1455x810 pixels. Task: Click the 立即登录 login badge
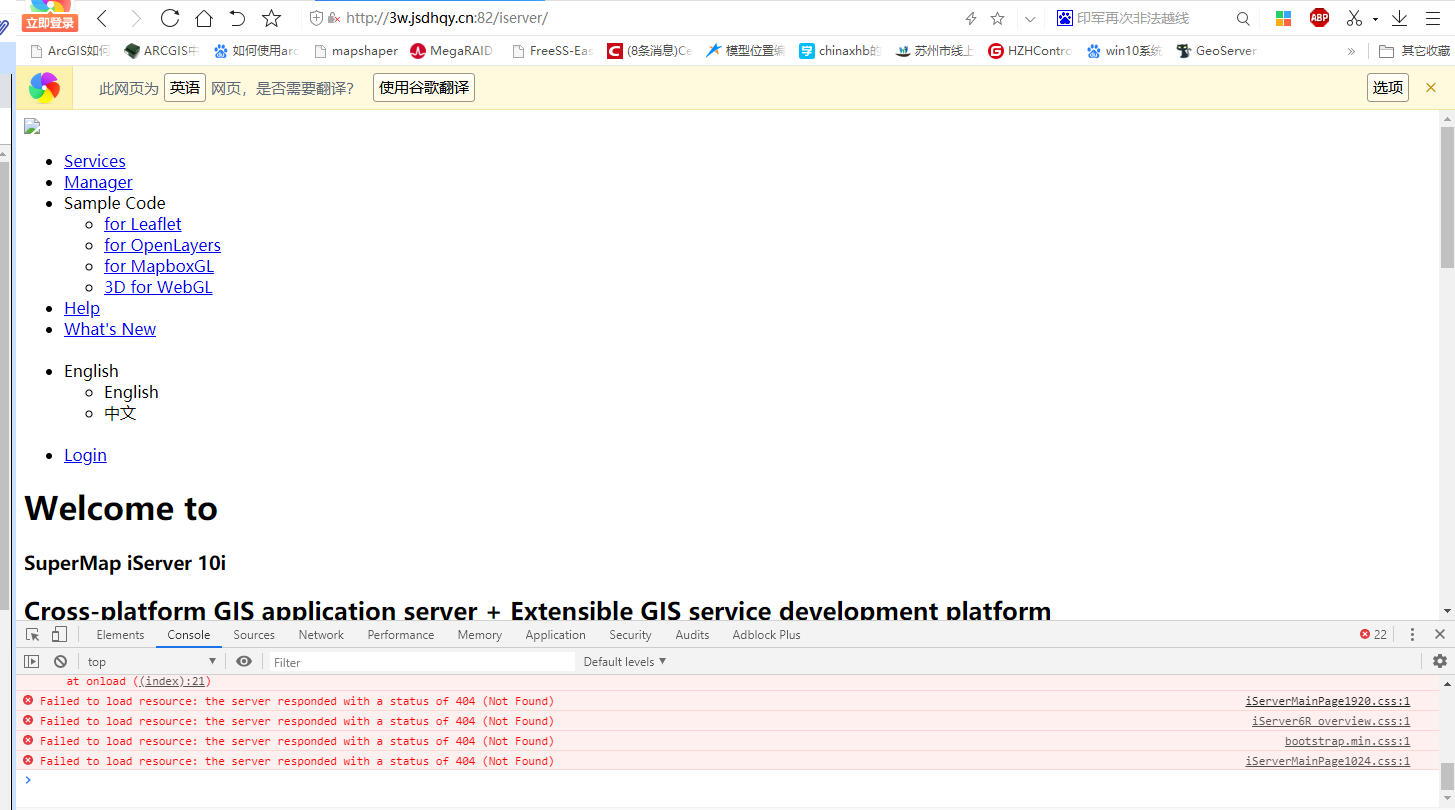[50, 22]
